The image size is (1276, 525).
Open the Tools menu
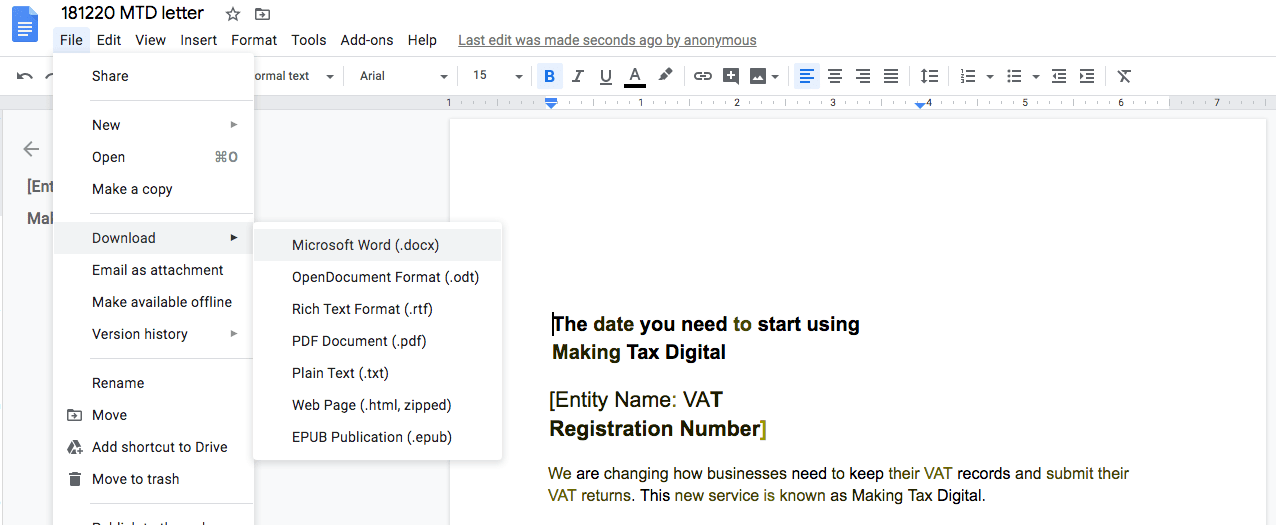309,40
